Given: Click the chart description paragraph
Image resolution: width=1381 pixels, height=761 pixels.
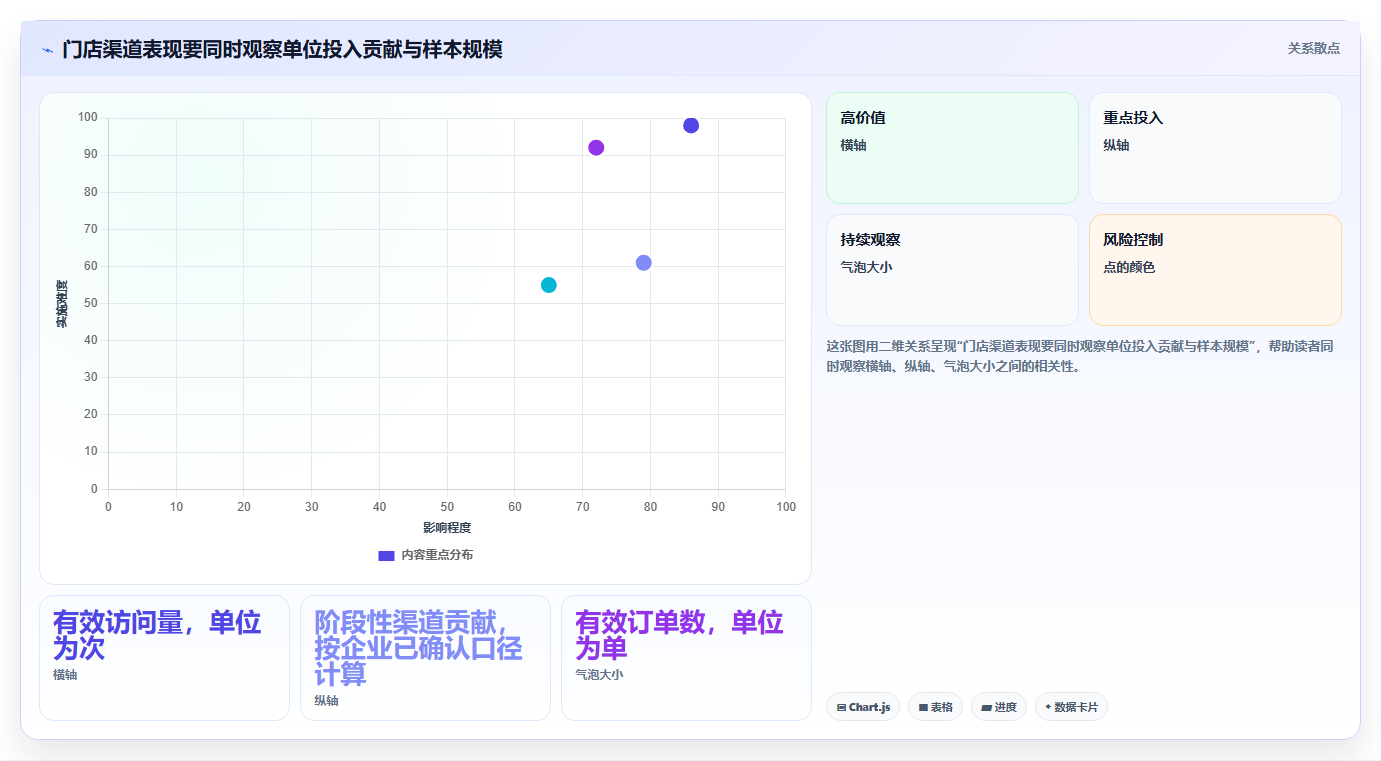Looking at the screenshot, I should [x=1080, y=356].
